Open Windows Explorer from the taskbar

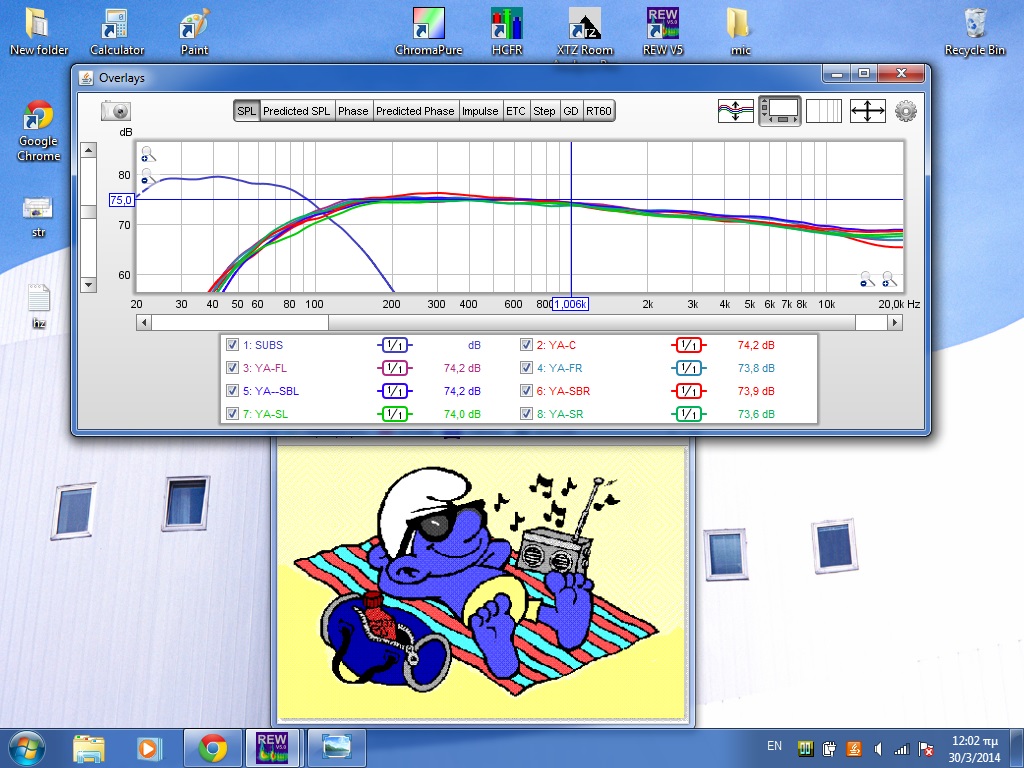click(89, 748)
